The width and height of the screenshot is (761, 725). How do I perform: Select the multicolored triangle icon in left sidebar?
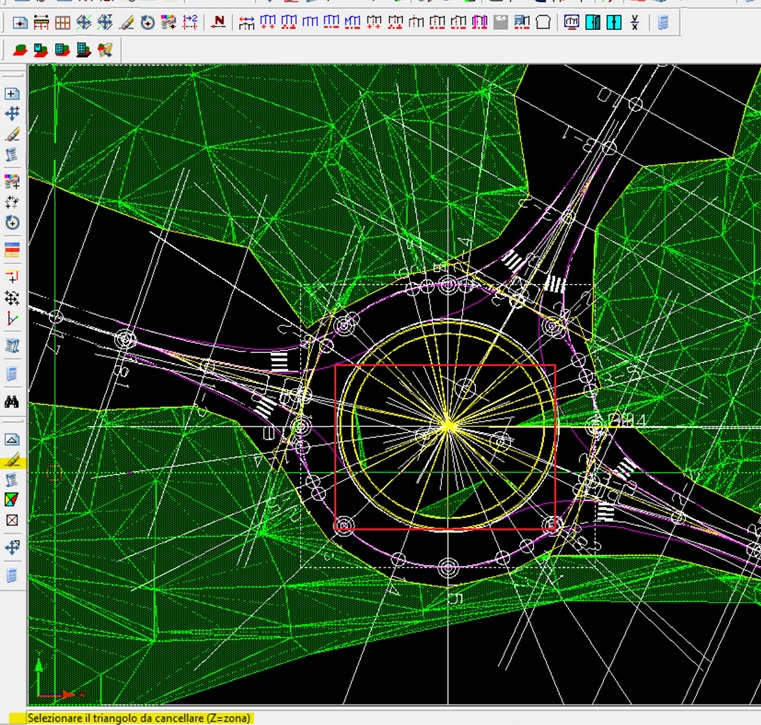pos(12,499)
